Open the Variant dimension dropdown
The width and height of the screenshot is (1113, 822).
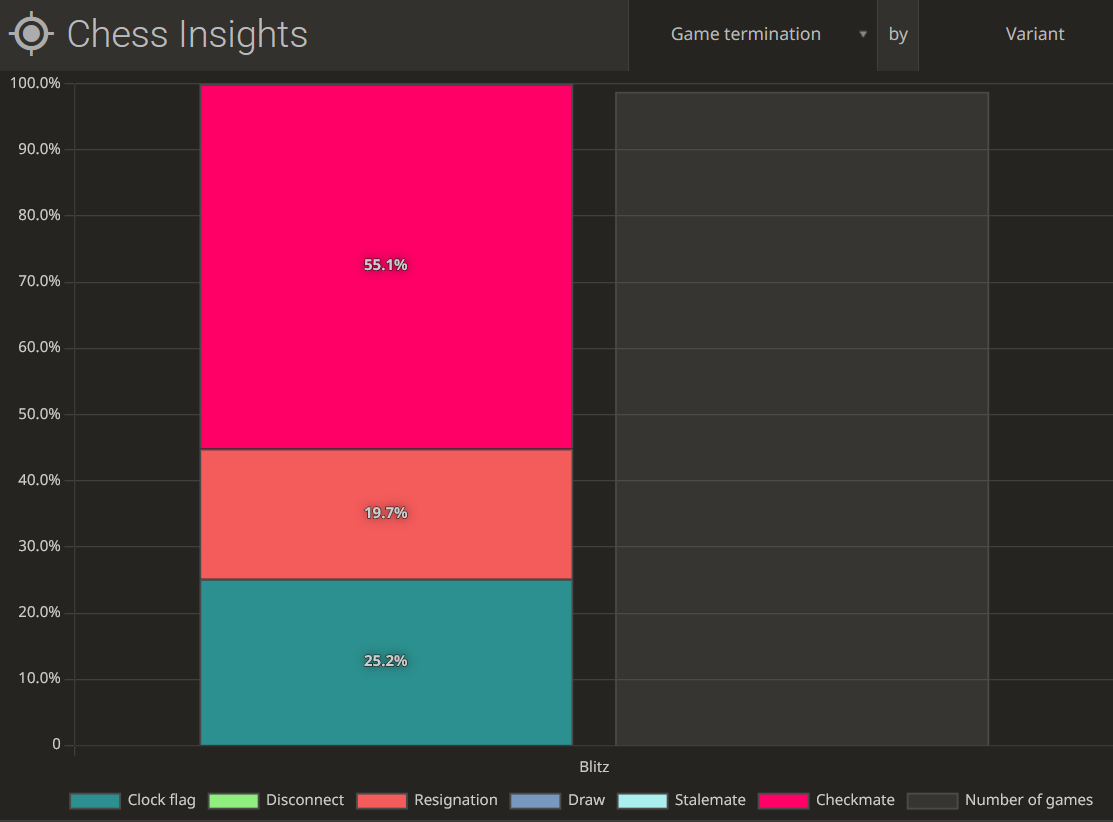1016,34
